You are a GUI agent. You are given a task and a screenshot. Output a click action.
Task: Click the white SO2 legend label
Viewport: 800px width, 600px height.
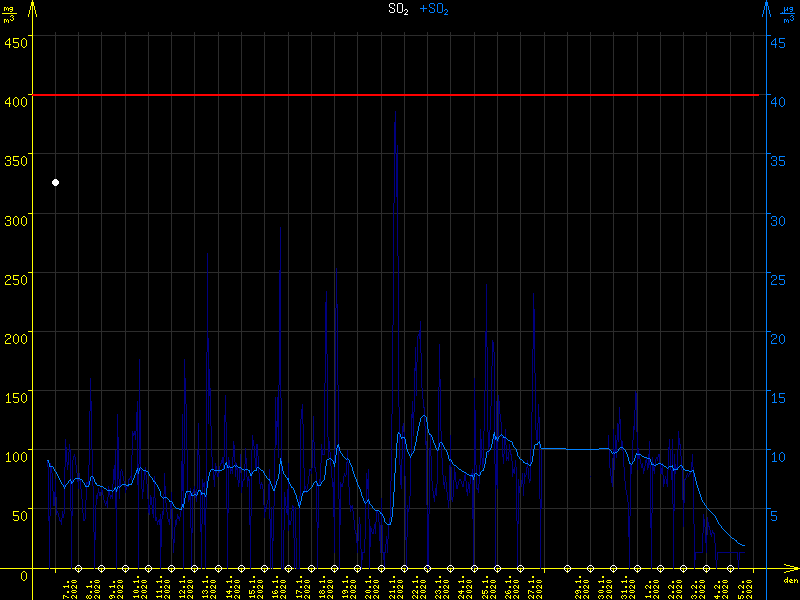[398, 9]
